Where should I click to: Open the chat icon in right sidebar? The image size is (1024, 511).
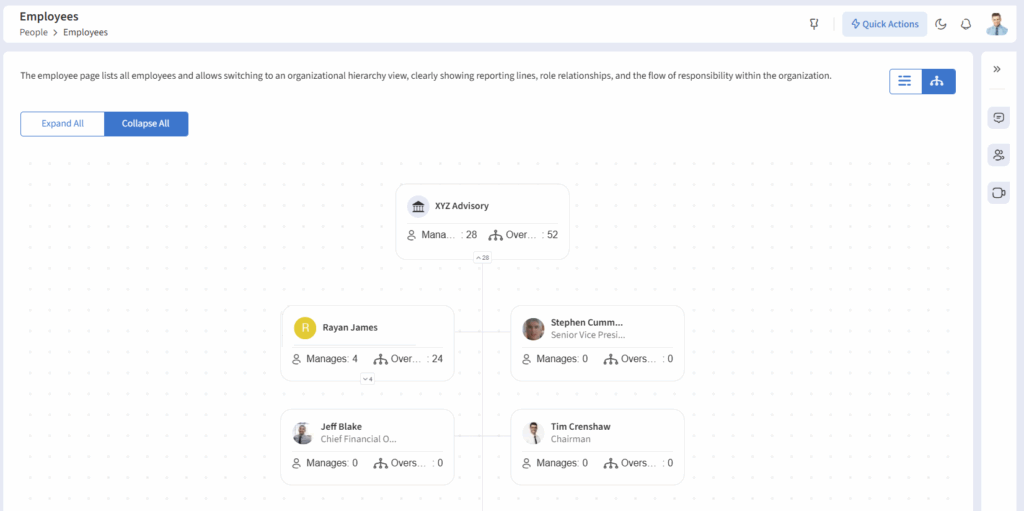[998, 118]
